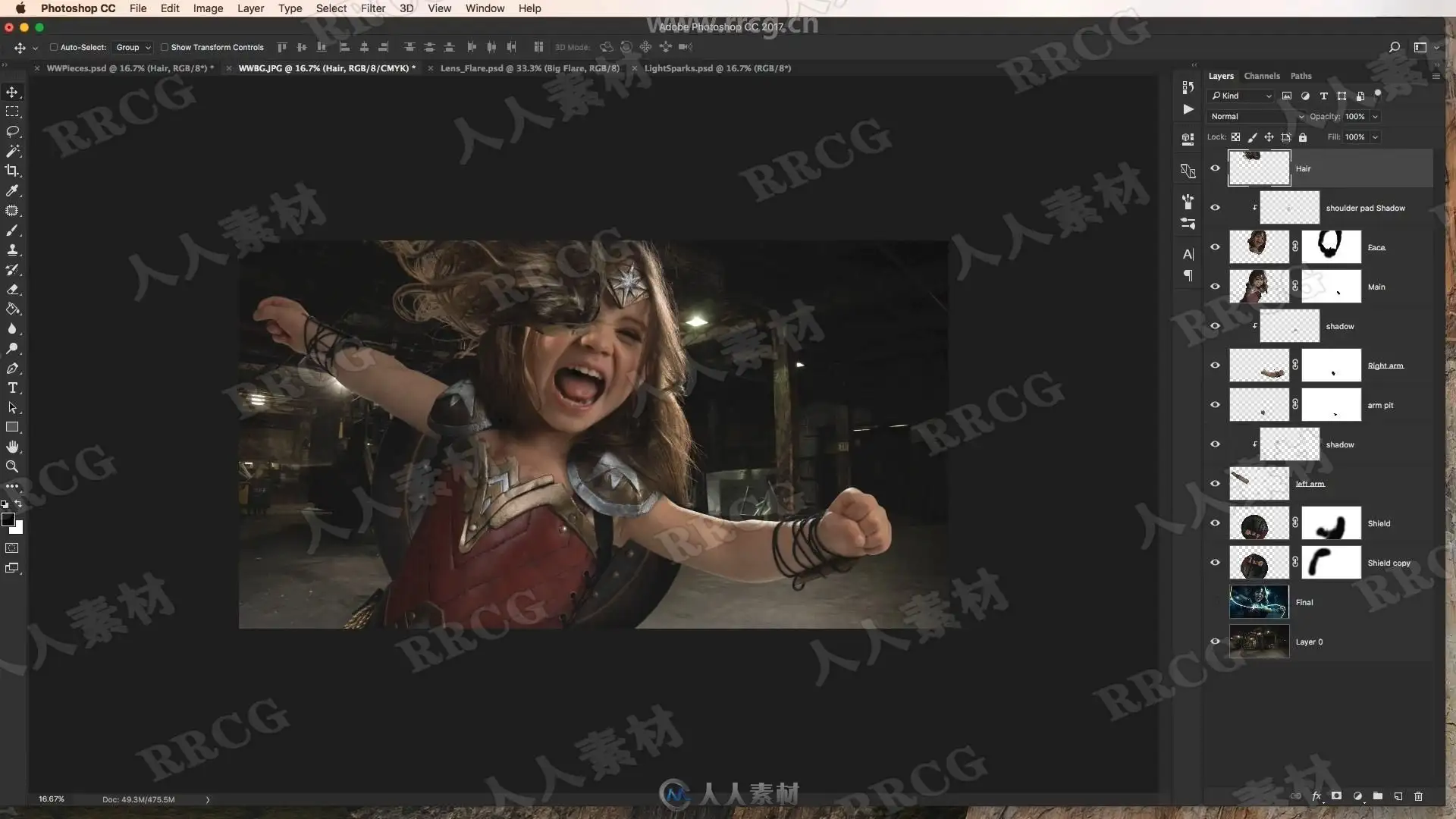1456x819 pixels.
Task: Select the Magic Wand tool
Action: click(12, 151)
